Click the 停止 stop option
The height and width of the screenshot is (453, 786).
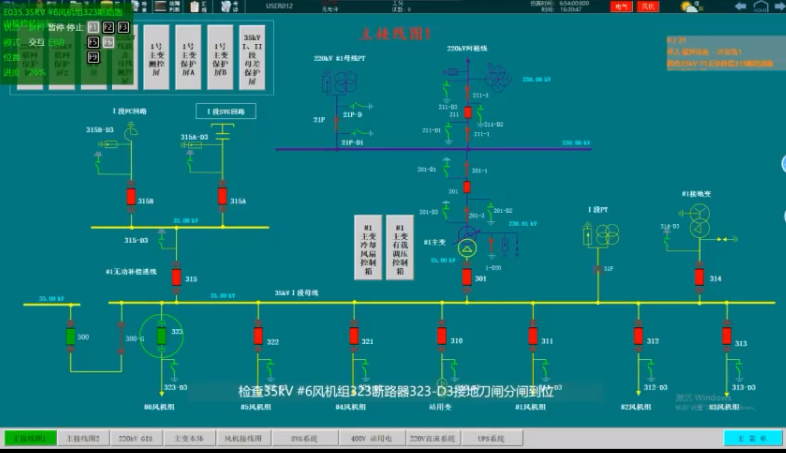tap(75, 28)
